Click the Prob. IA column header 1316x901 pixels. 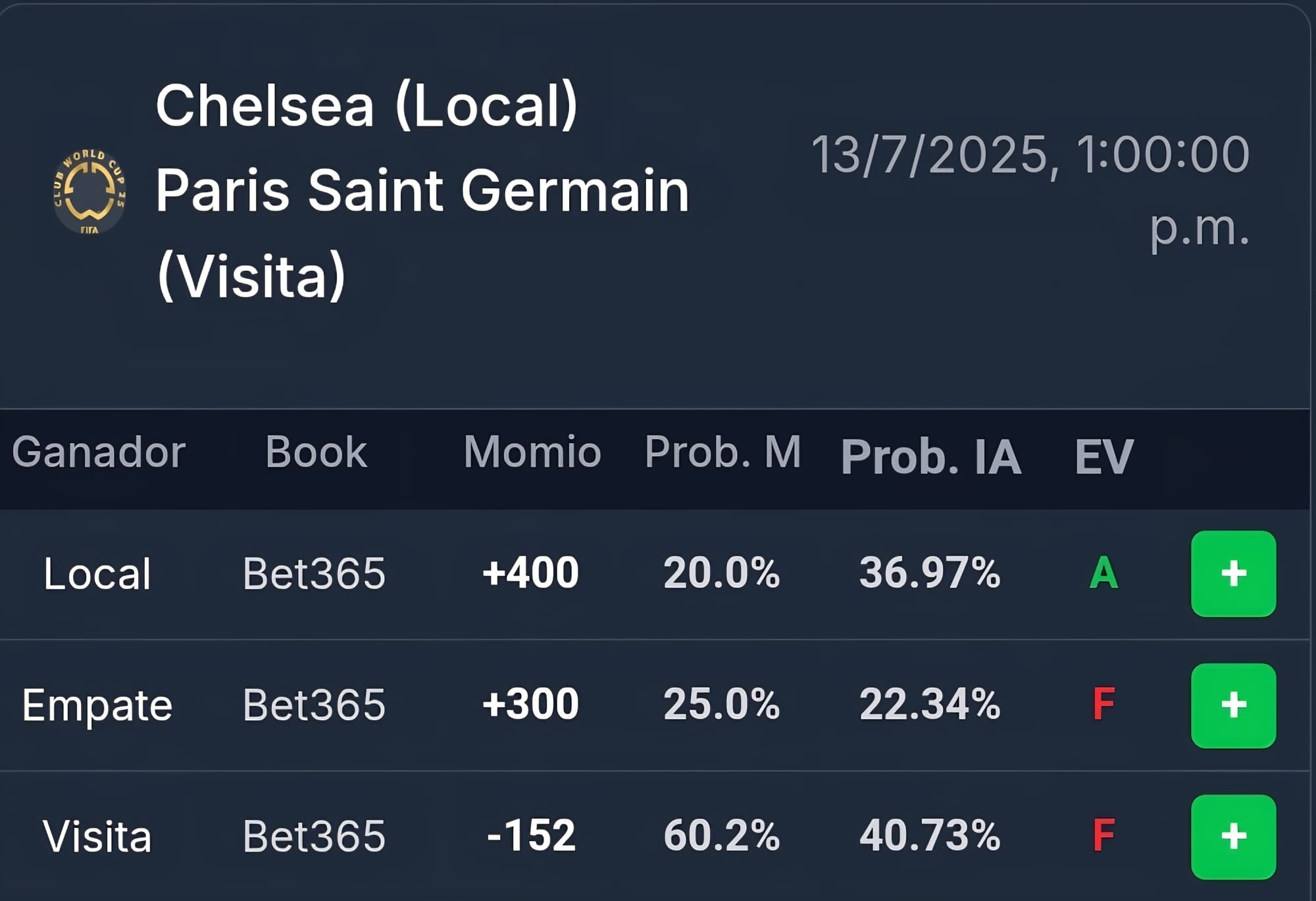931,456
